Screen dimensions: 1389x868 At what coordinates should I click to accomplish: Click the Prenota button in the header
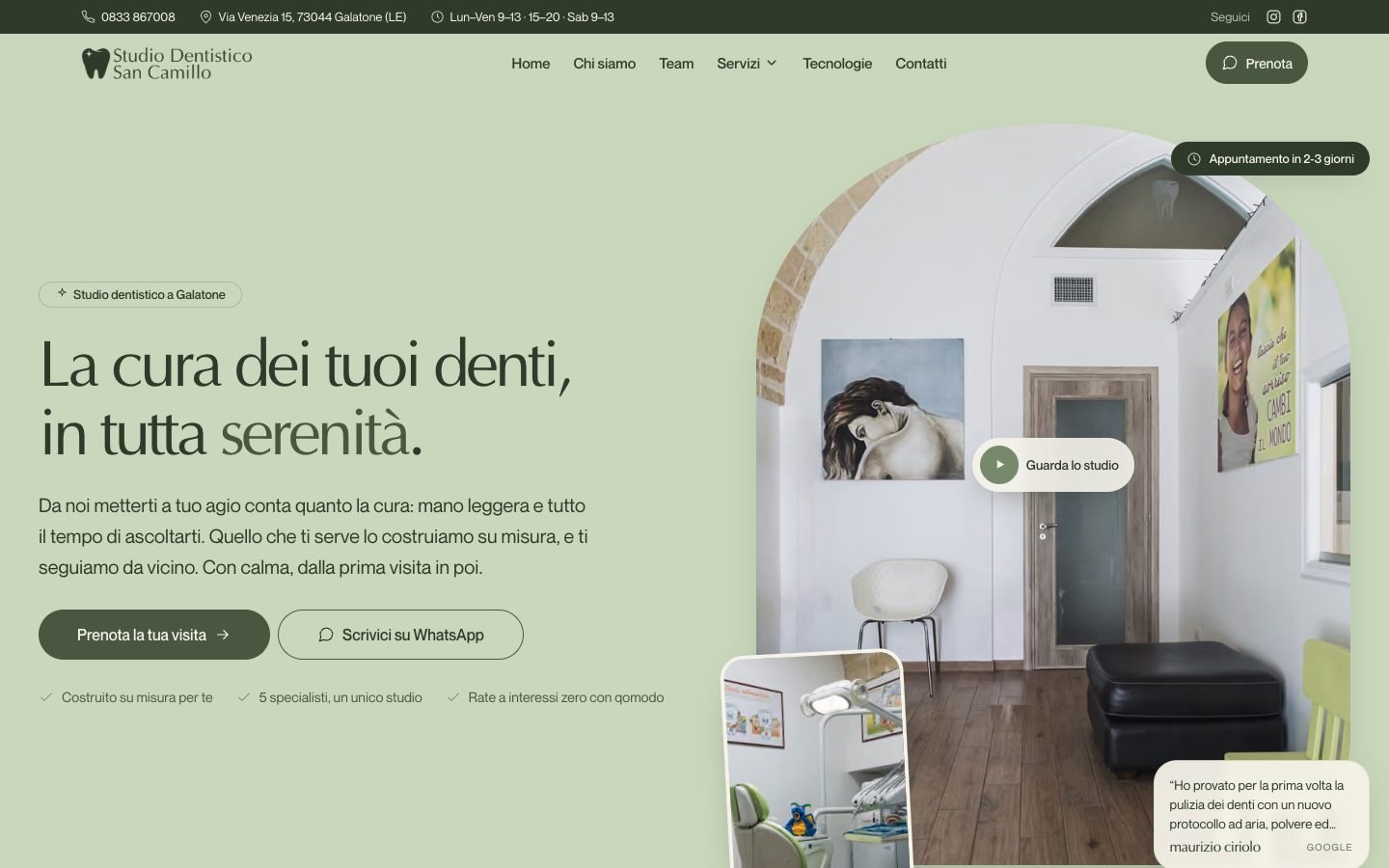pos(1257,63)
